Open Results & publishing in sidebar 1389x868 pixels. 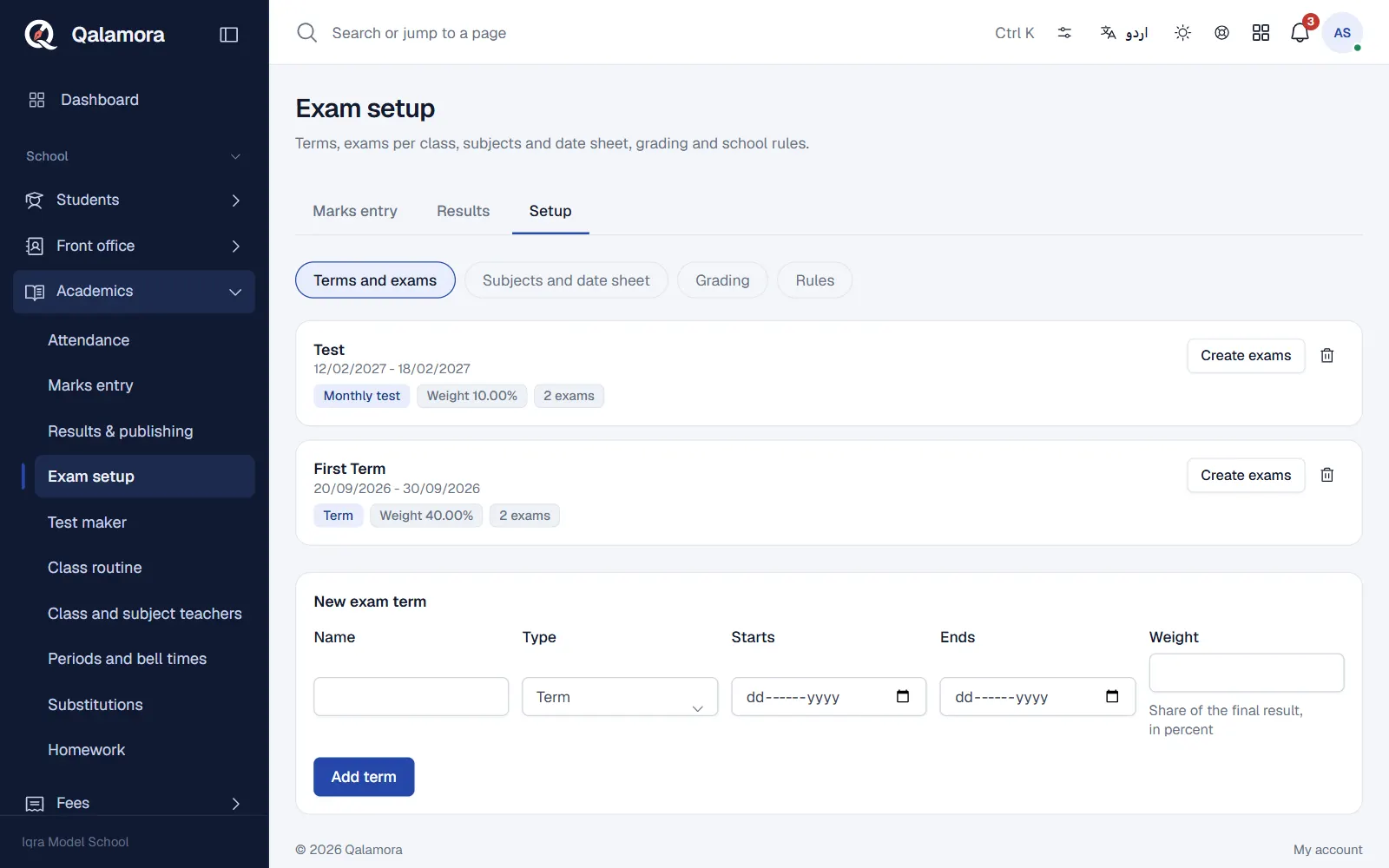[145, 431]
